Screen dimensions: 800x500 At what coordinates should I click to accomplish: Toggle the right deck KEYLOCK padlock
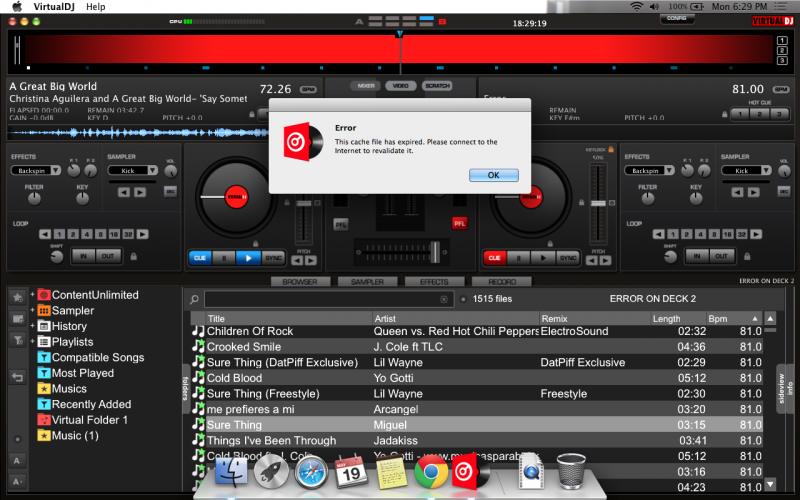point(611,149)
